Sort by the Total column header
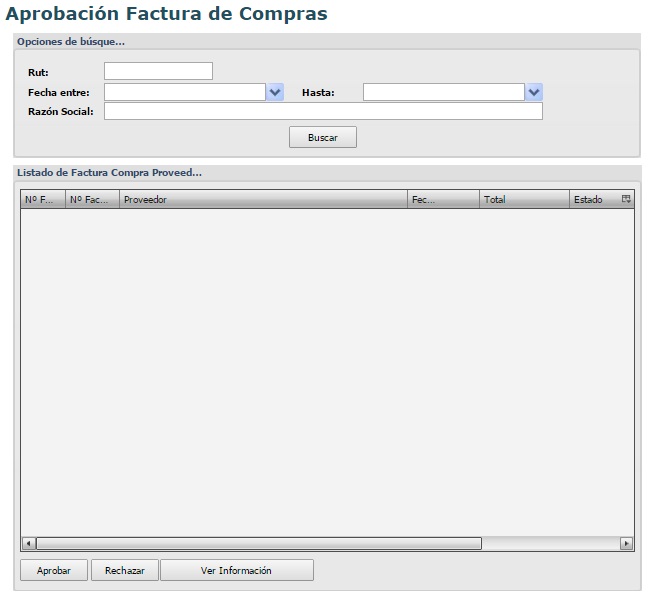Image resolution: width=654 pixels, height=604 pixels. coord(525,199)
